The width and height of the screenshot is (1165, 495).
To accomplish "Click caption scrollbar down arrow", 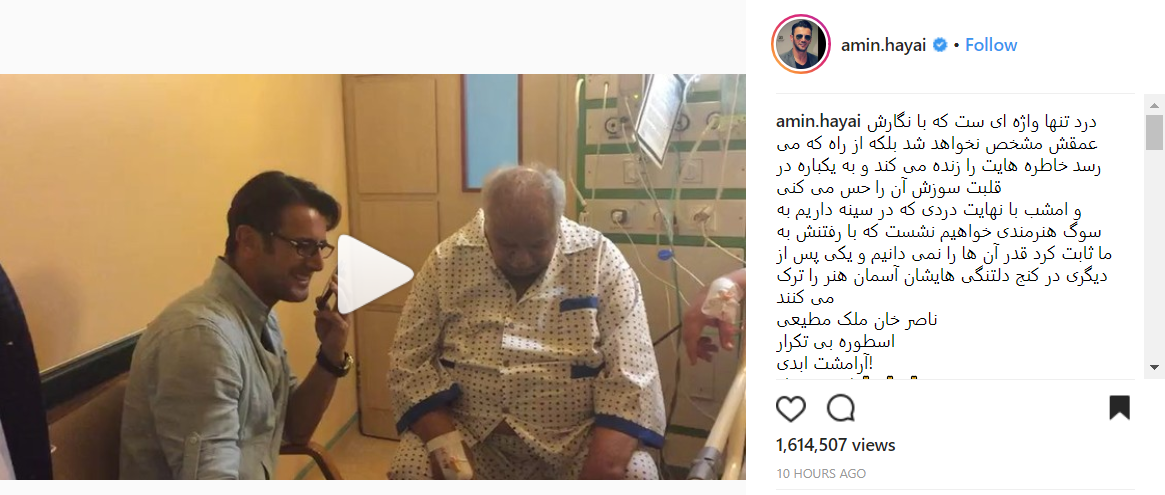I will click(x=1154, y=366).
